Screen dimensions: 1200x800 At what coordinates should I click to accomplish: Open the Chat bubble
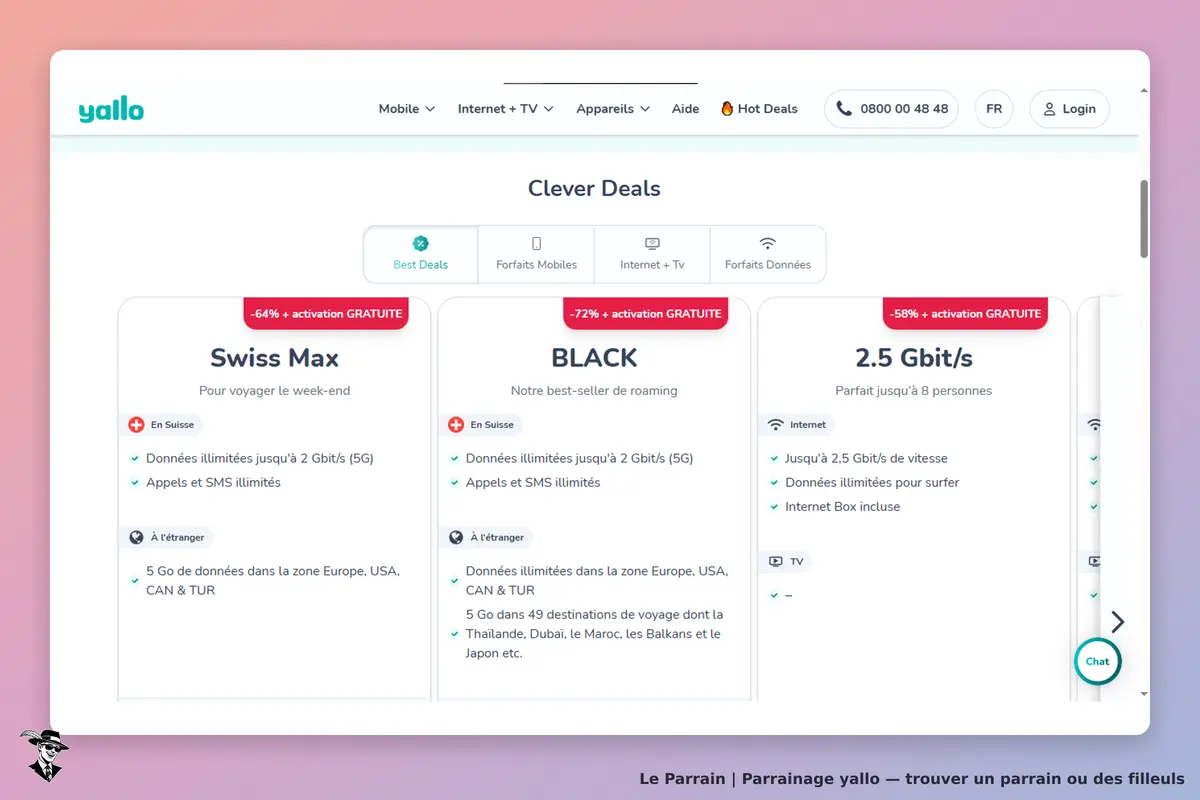[1098, 661]
